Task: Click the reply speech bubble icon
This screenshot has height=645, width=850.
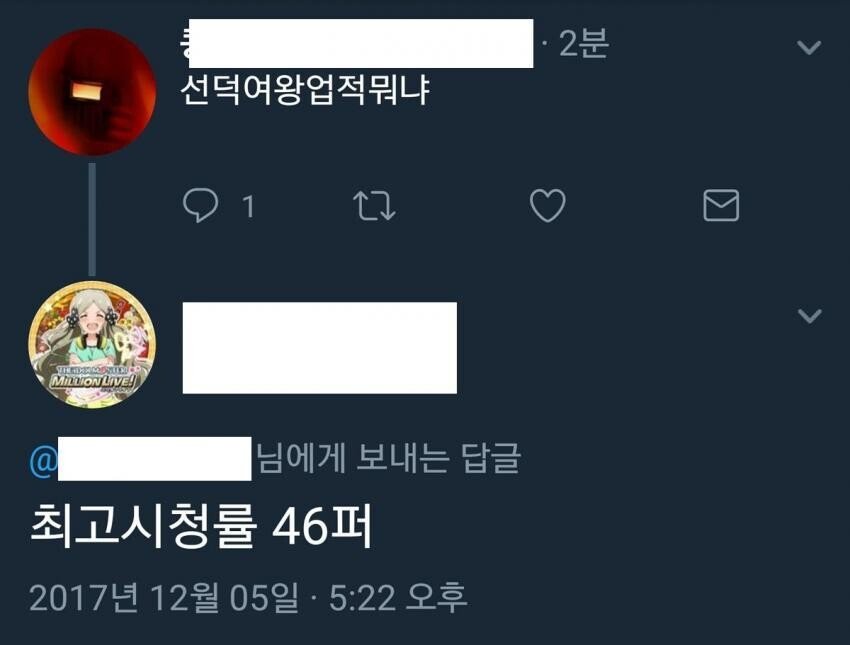Action: tap(201, 205)
